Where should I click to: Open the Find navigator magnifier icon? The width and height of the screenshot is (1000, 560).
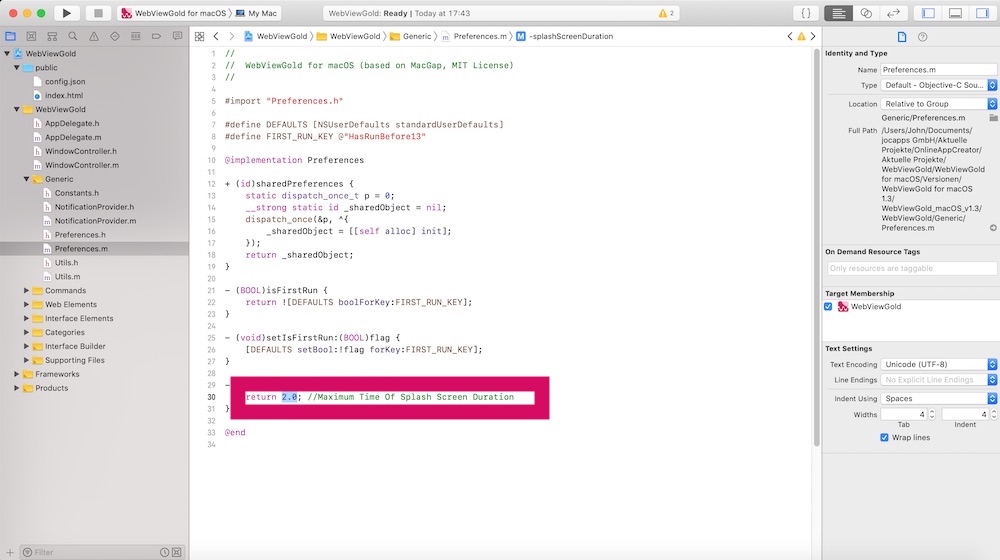click(x=73, y=36)
